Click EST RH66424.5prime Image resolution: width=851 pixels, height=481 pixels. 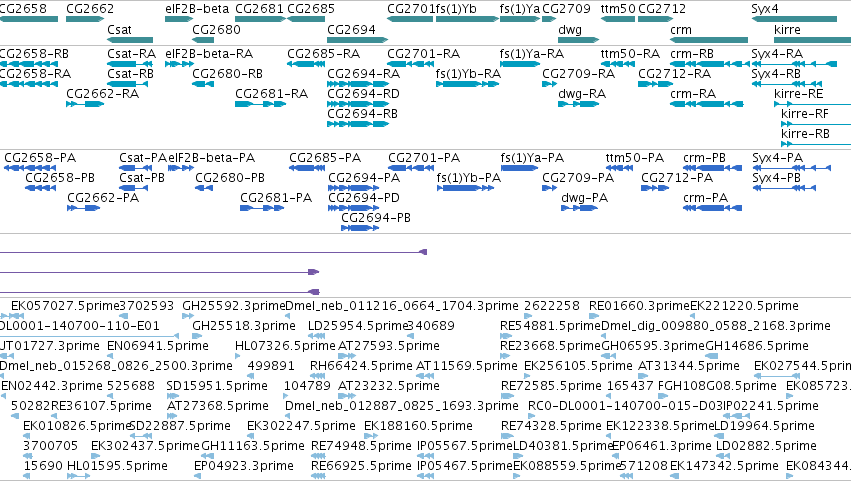[x=317, y=376]
